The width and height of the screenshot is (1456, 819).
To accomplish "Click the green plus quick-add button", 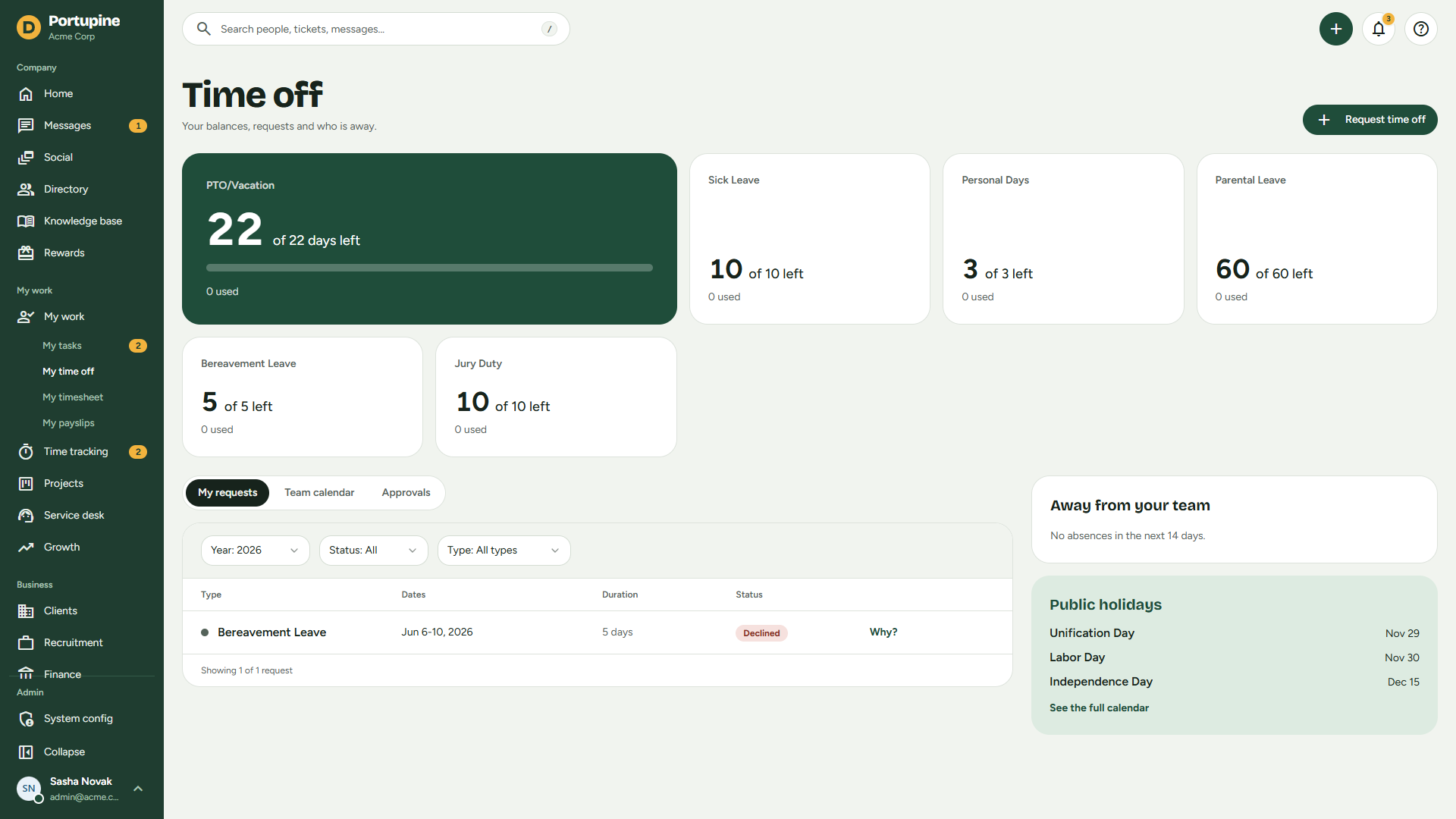I will (x=1336, y=29).
